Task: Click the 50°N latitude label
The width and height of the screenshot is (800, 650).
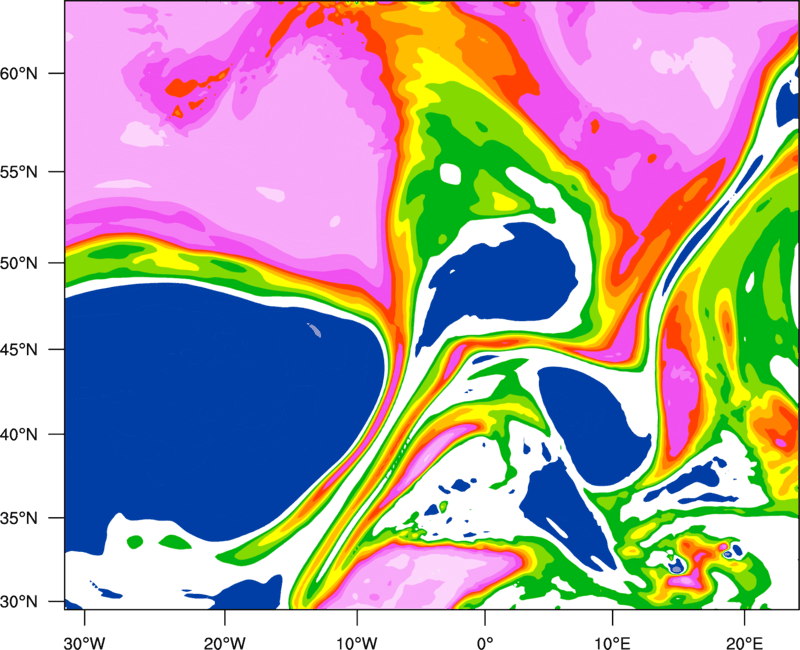Action: (x=19, y=263)
